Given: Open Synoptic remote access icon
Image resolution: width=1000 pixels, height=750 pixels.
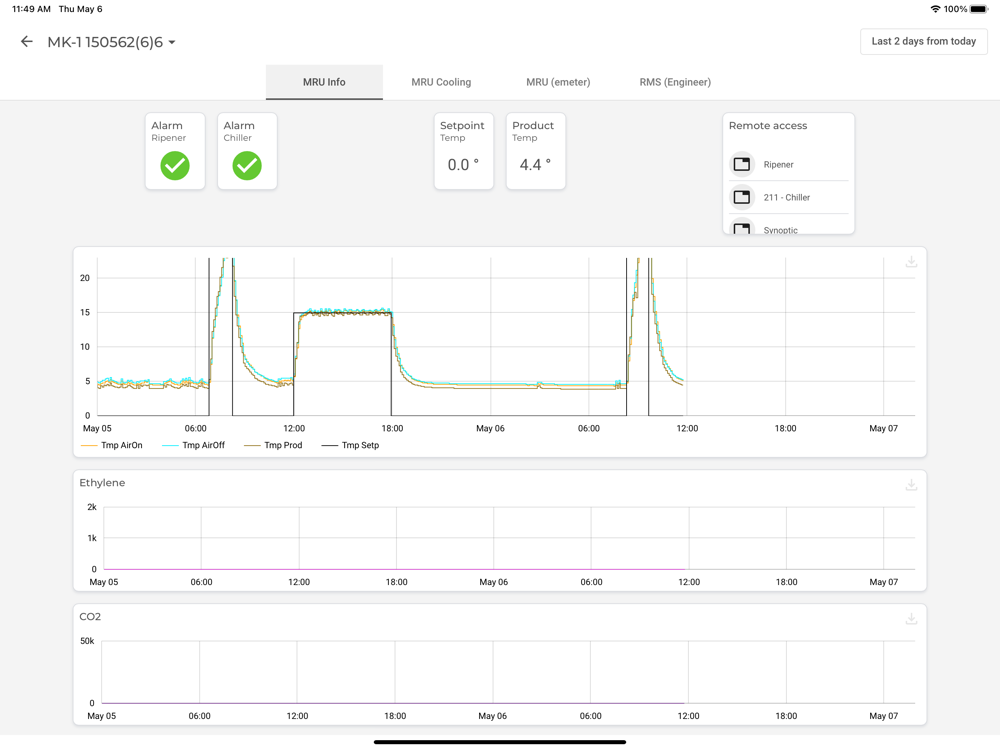Looking at the screenshot, I should (742, 227).
